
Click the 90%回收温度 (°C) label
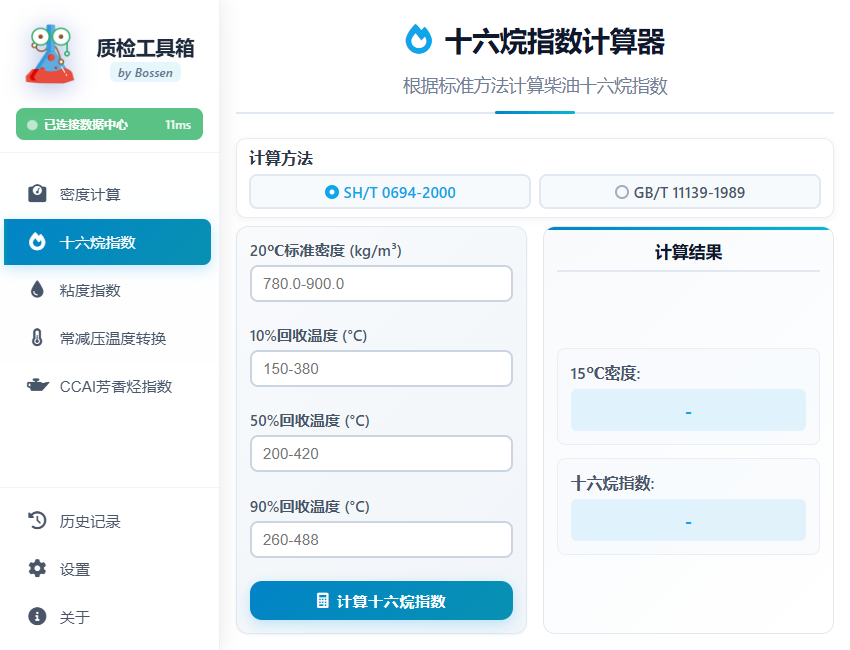pyautogui.click(x=310, y=506)
